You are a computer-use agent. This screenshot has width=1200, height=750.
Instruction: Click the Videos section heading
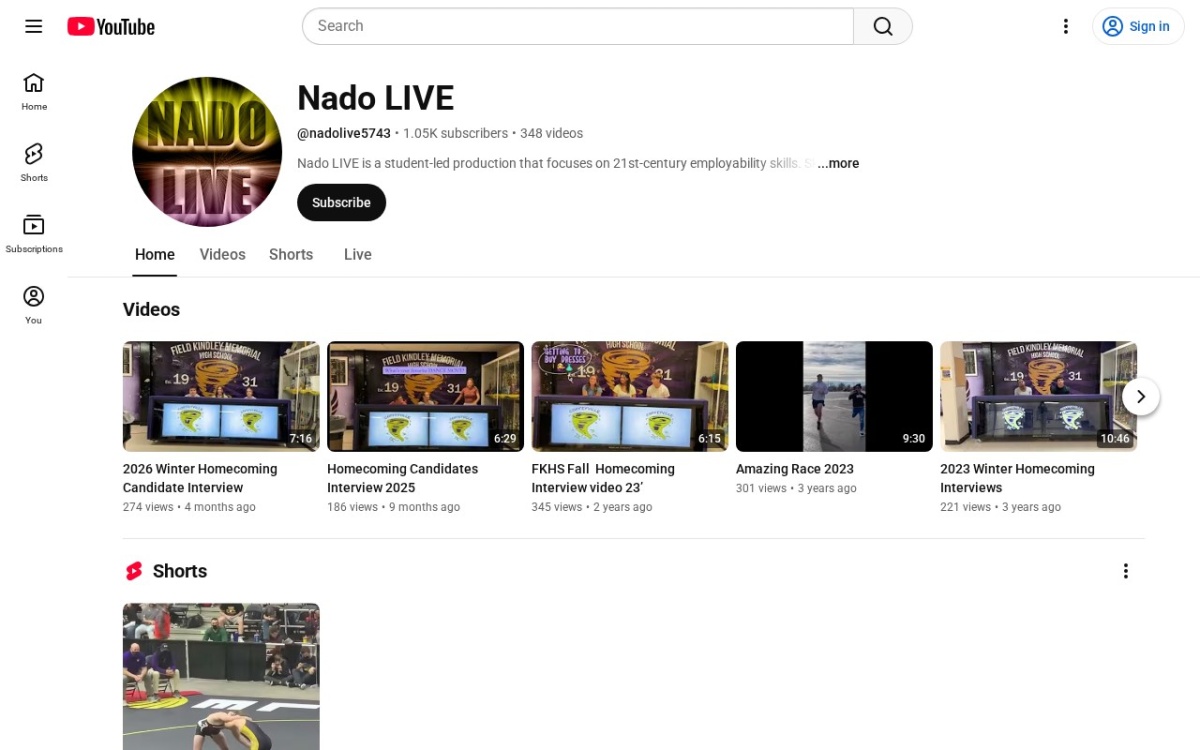pyautogui.click(x=151, y=310)
